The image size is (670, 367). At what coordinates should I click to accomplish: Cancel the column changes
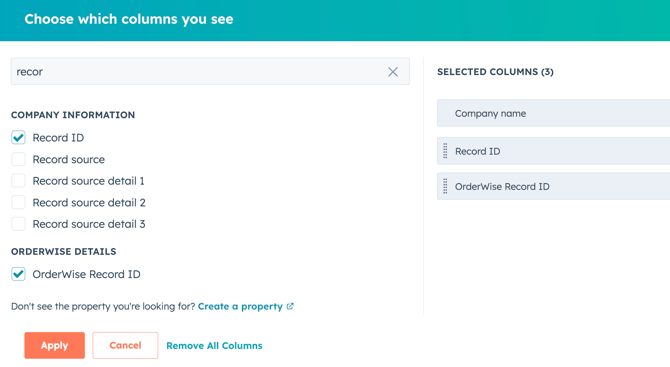point(125,345)
